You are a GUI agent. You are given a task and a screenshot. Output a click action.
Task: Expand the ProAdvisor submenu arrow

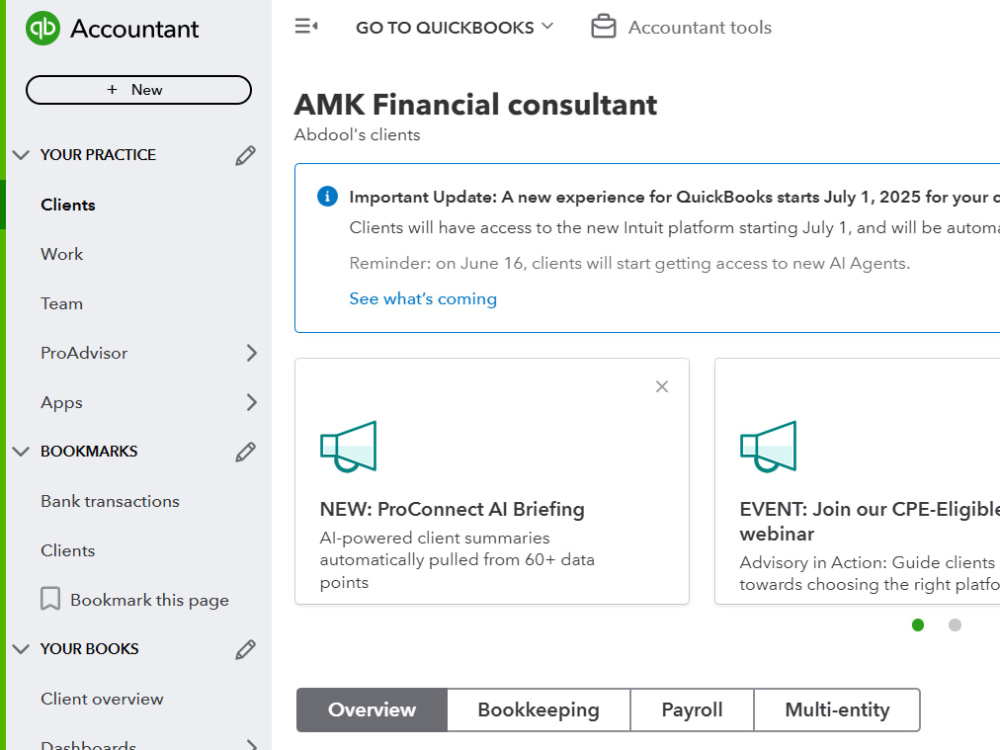click(252, 353)
